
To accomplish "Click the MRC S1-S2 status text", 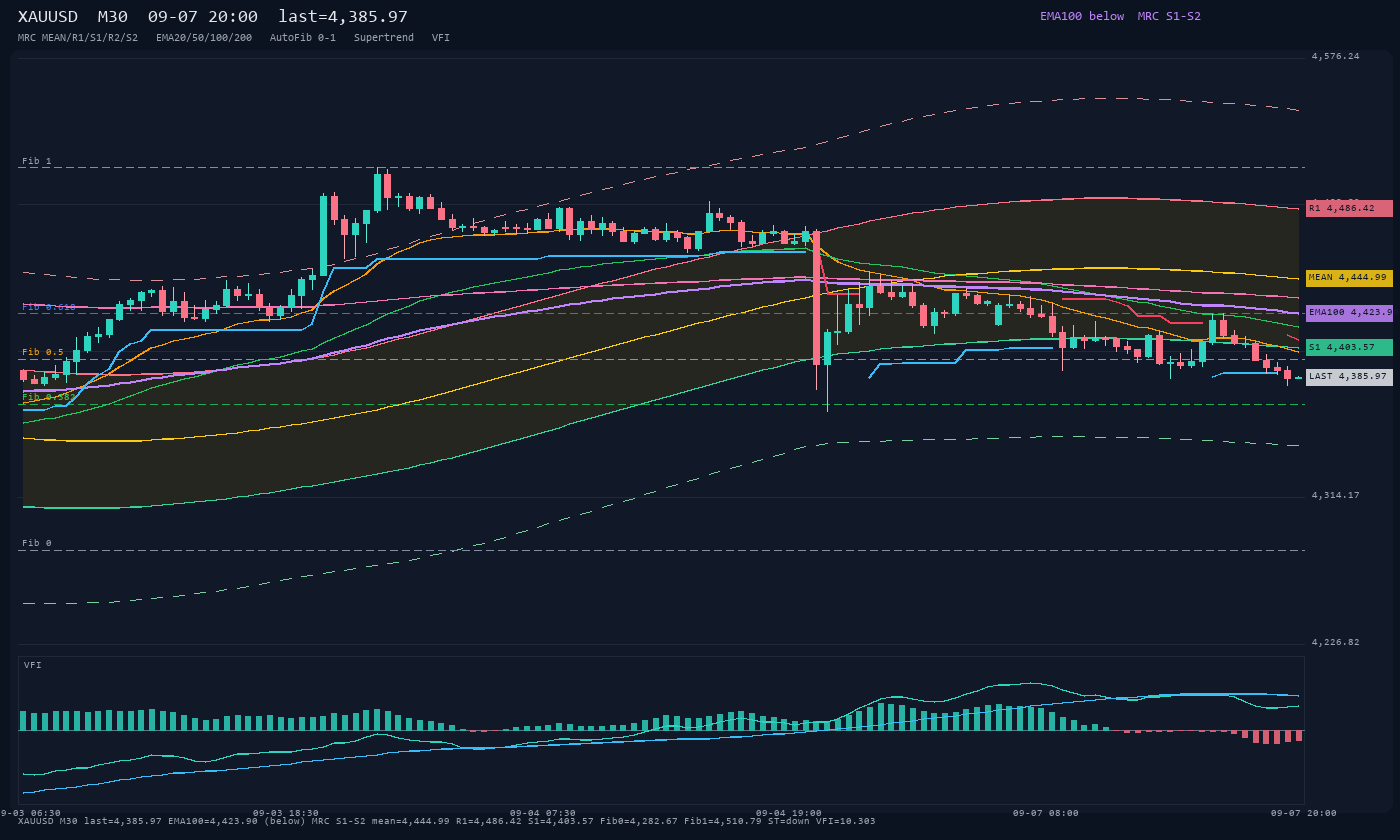I will click(1169, 16).
